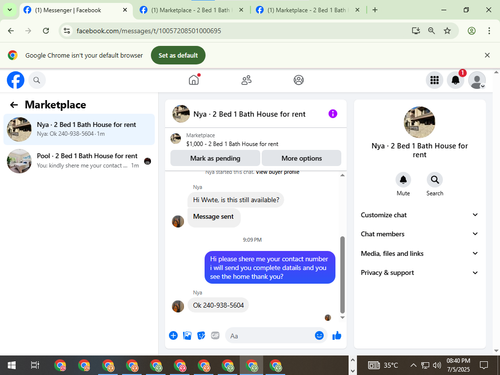The width and height of the screenshot is (500, 375).
Task: Open the Friends icon in top navigation
Action: point(246,80)
